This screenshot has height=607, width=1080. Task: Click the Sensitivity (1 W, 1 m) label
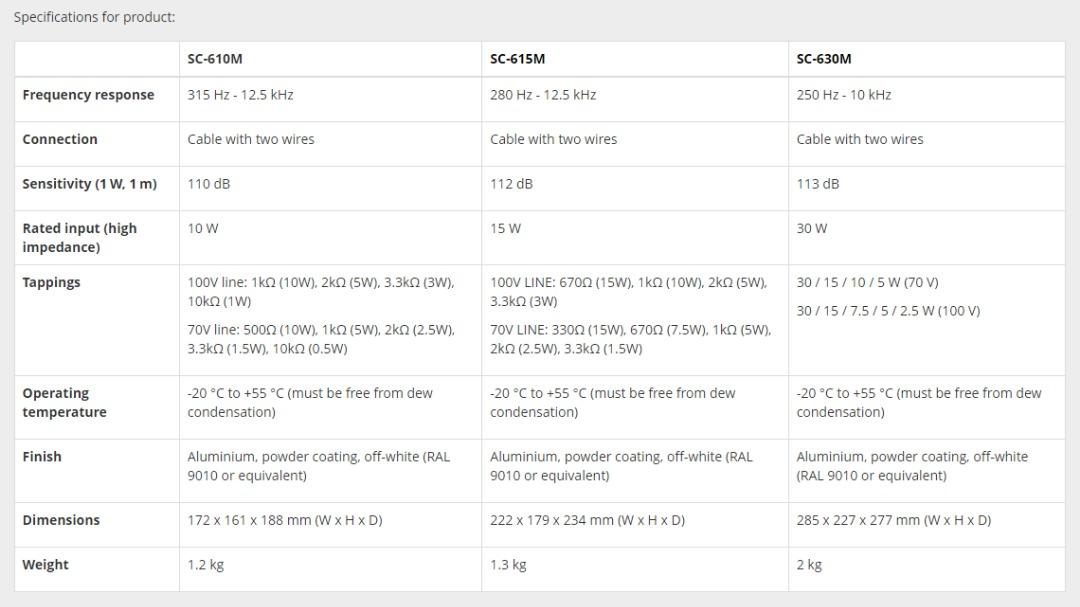pyautogui.click(x=89, y=184)
